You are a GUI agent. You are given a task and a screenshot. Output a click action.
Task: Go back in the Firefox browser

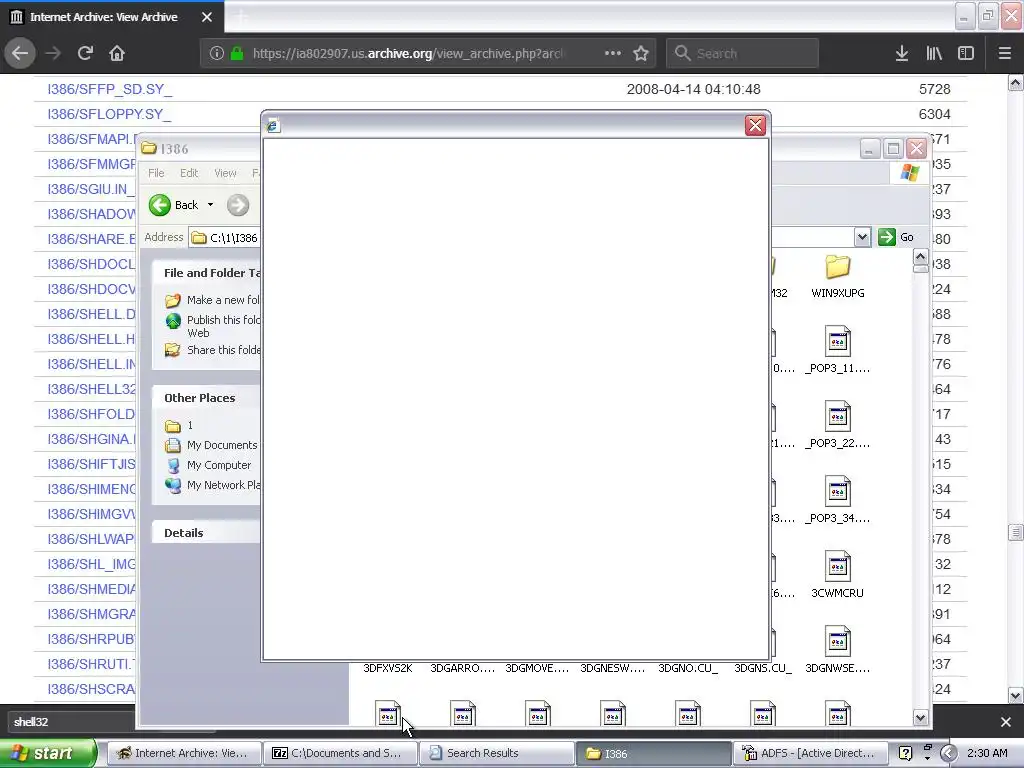coord(20,53)
